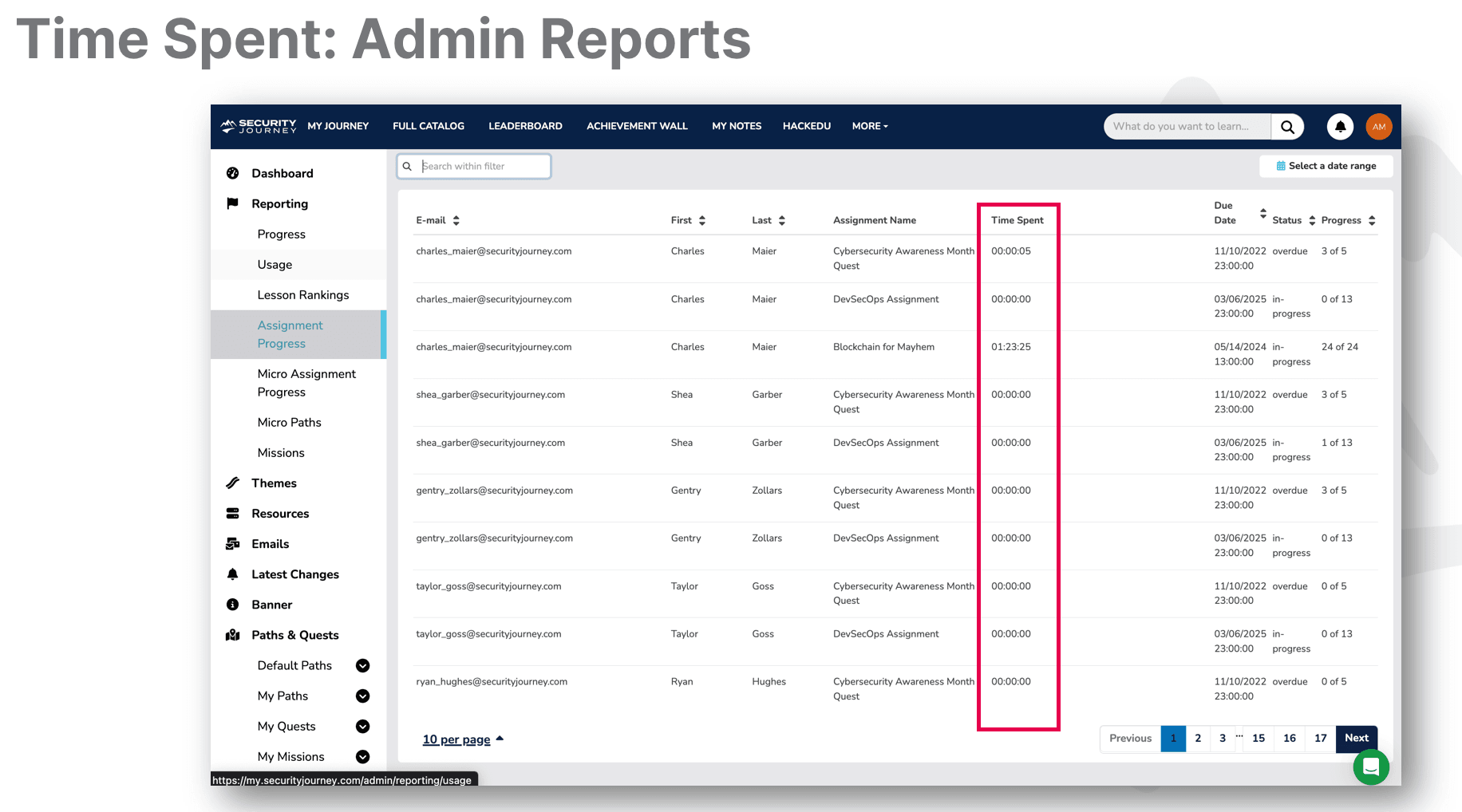This screenshot has width=1462, height=812.
Task: Click the Emails sidebar icon
Action: tap(233, 544)
